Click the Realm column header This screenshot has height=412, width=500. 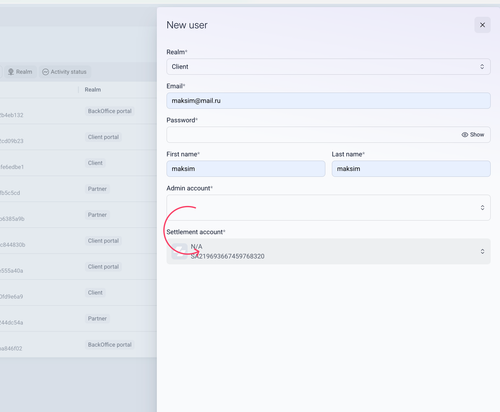[x=93, y=90]
